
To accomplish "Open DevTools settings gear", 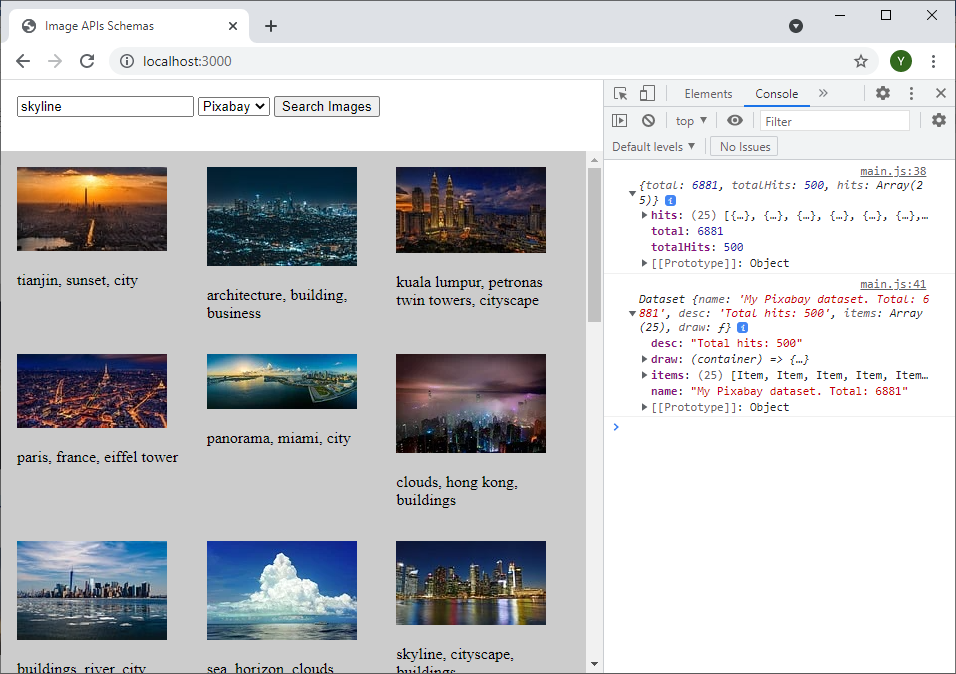I will 882,92.
